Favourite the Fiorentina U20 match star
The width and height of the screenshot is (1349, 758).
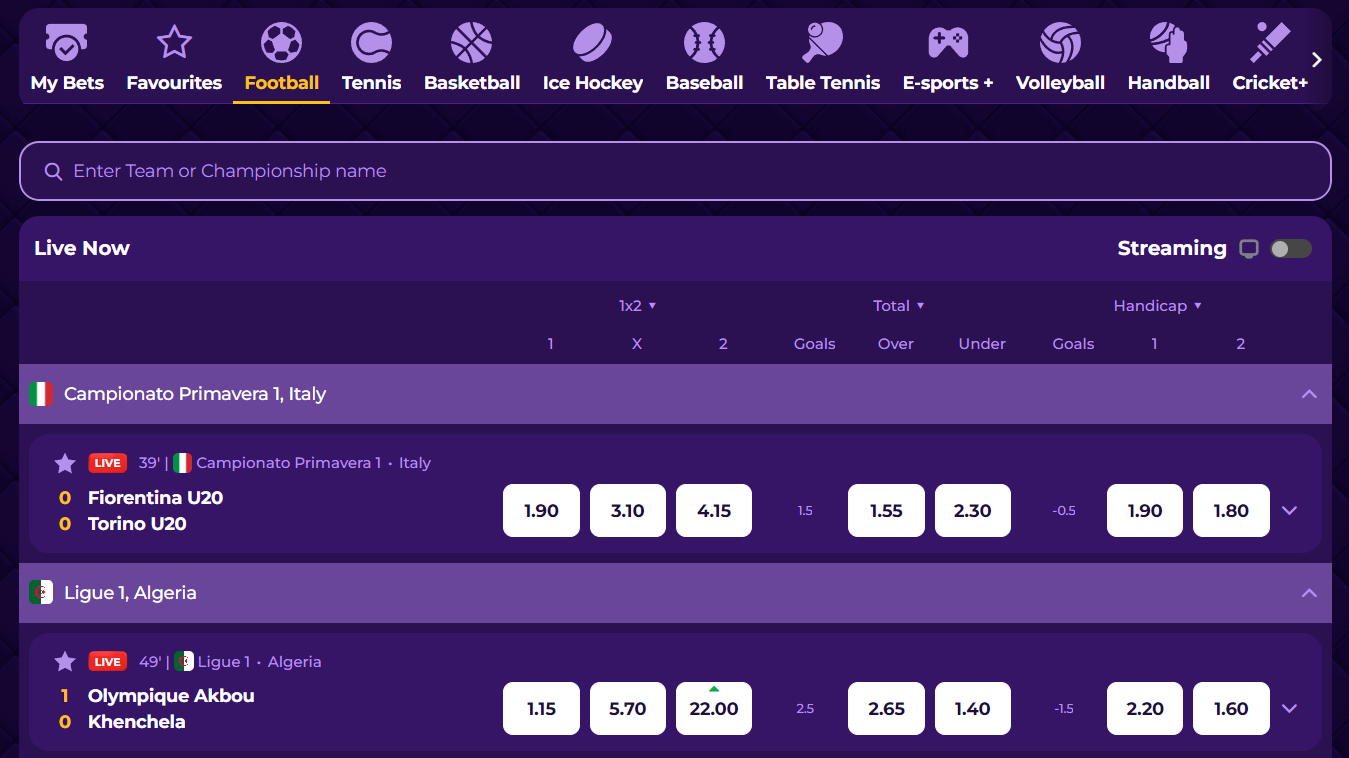click(x=65, y=463)
